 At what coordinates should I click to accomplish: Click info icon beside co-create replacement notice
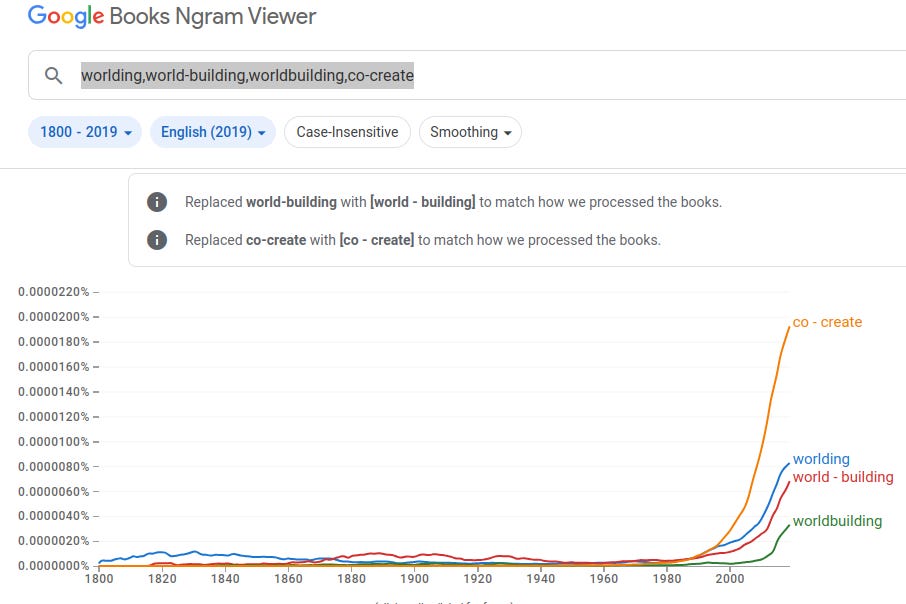coord(157,240)
